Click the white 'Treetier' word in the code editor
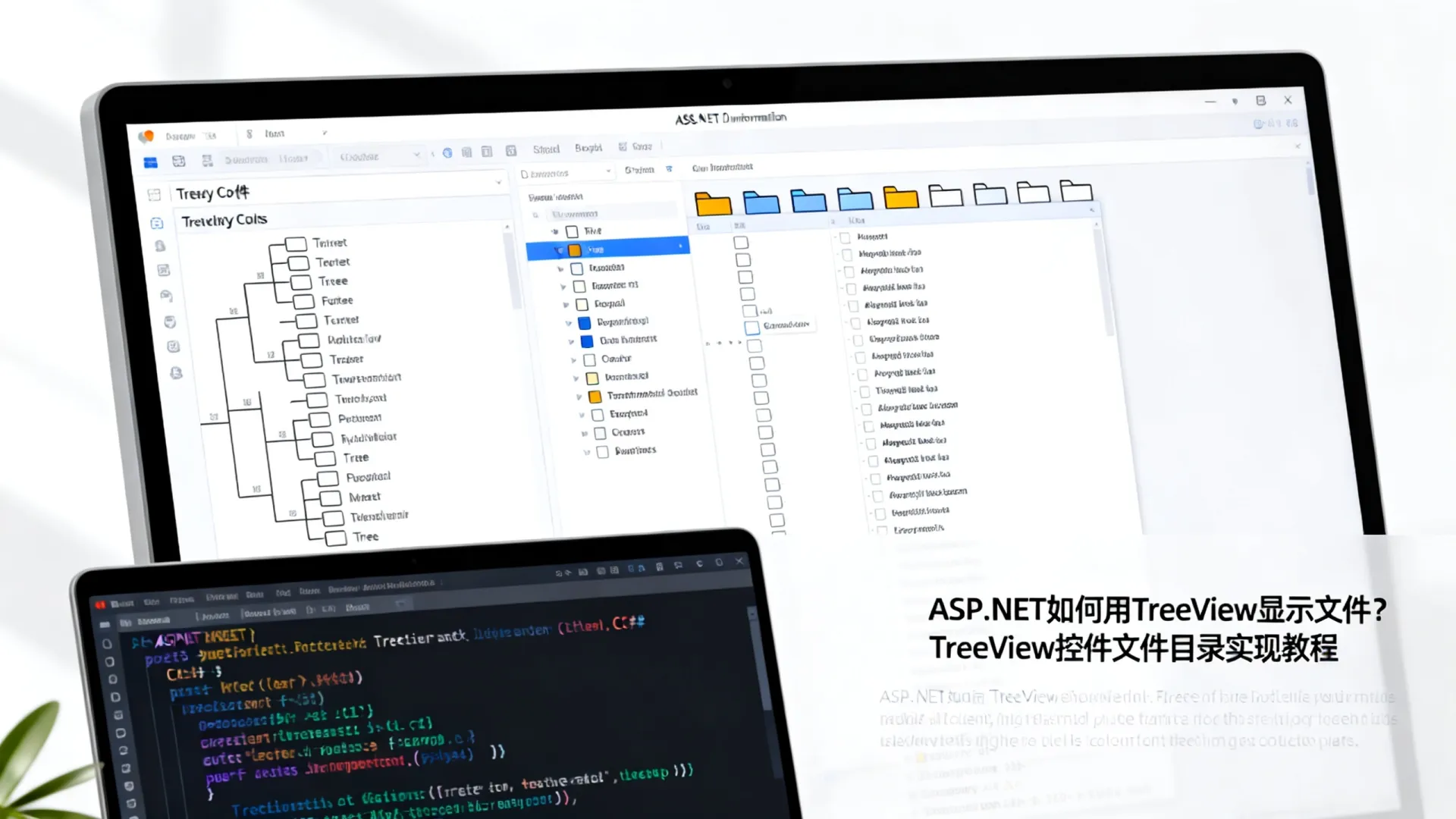1456x819 pixels. (x=402, y=641)
